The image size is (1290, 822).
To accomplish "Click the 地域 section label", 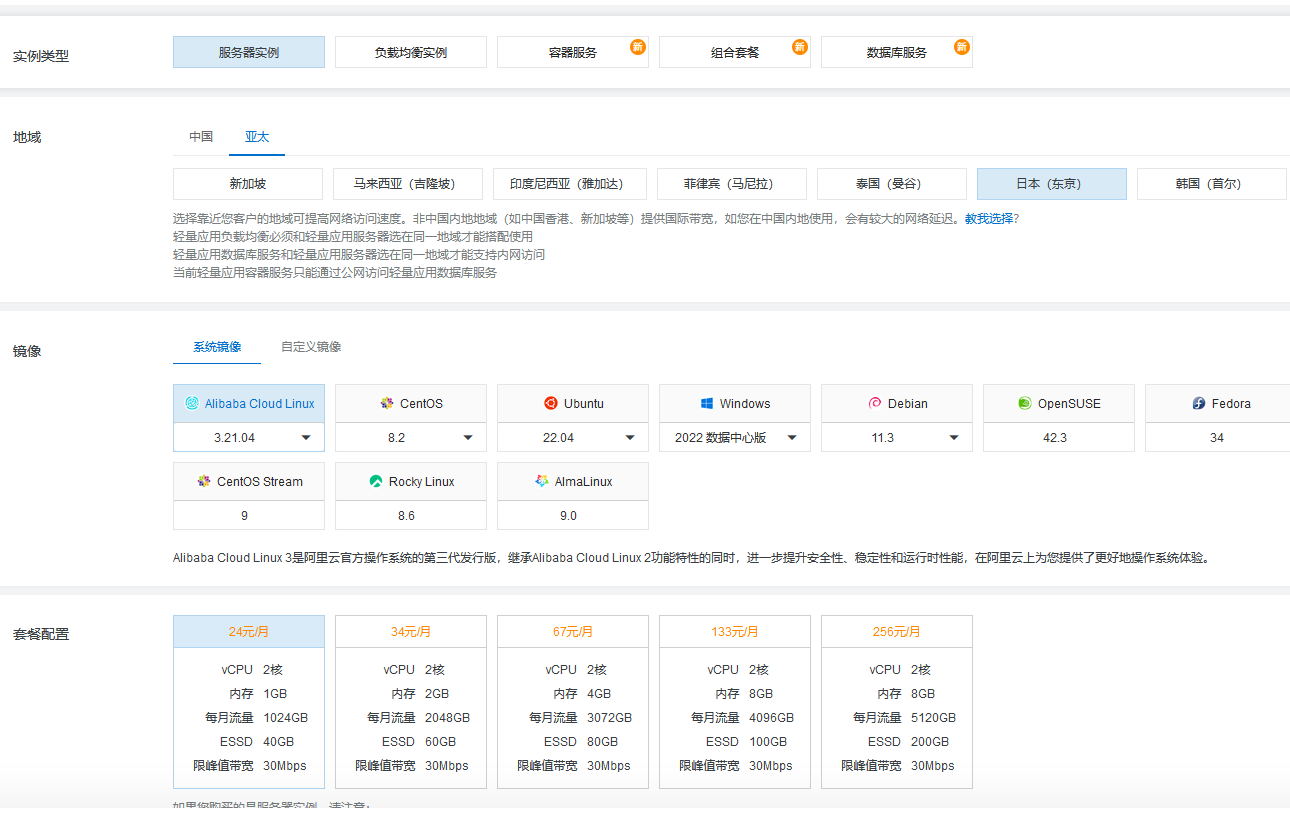I will tap(27, 137).
